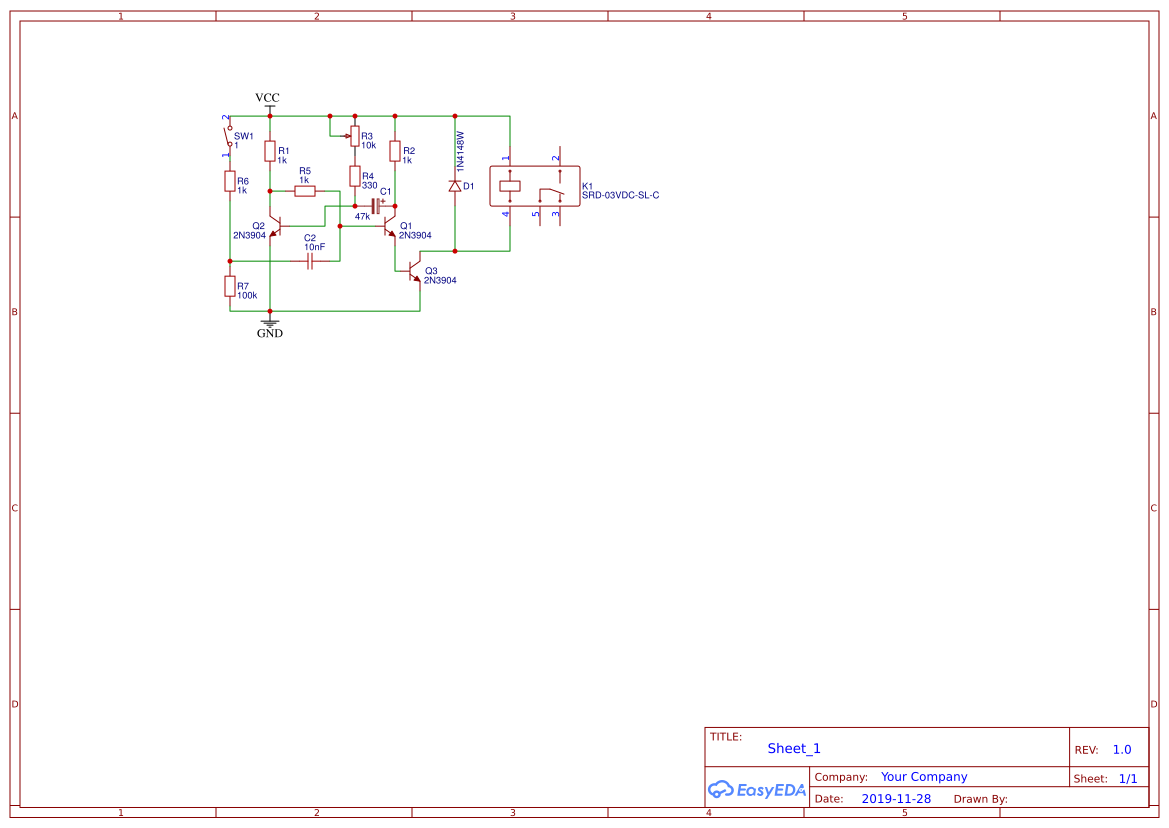This screenshot has width=1169, height=828.
Task: Click relay pin number 4 label
Action: click(505, 214)
